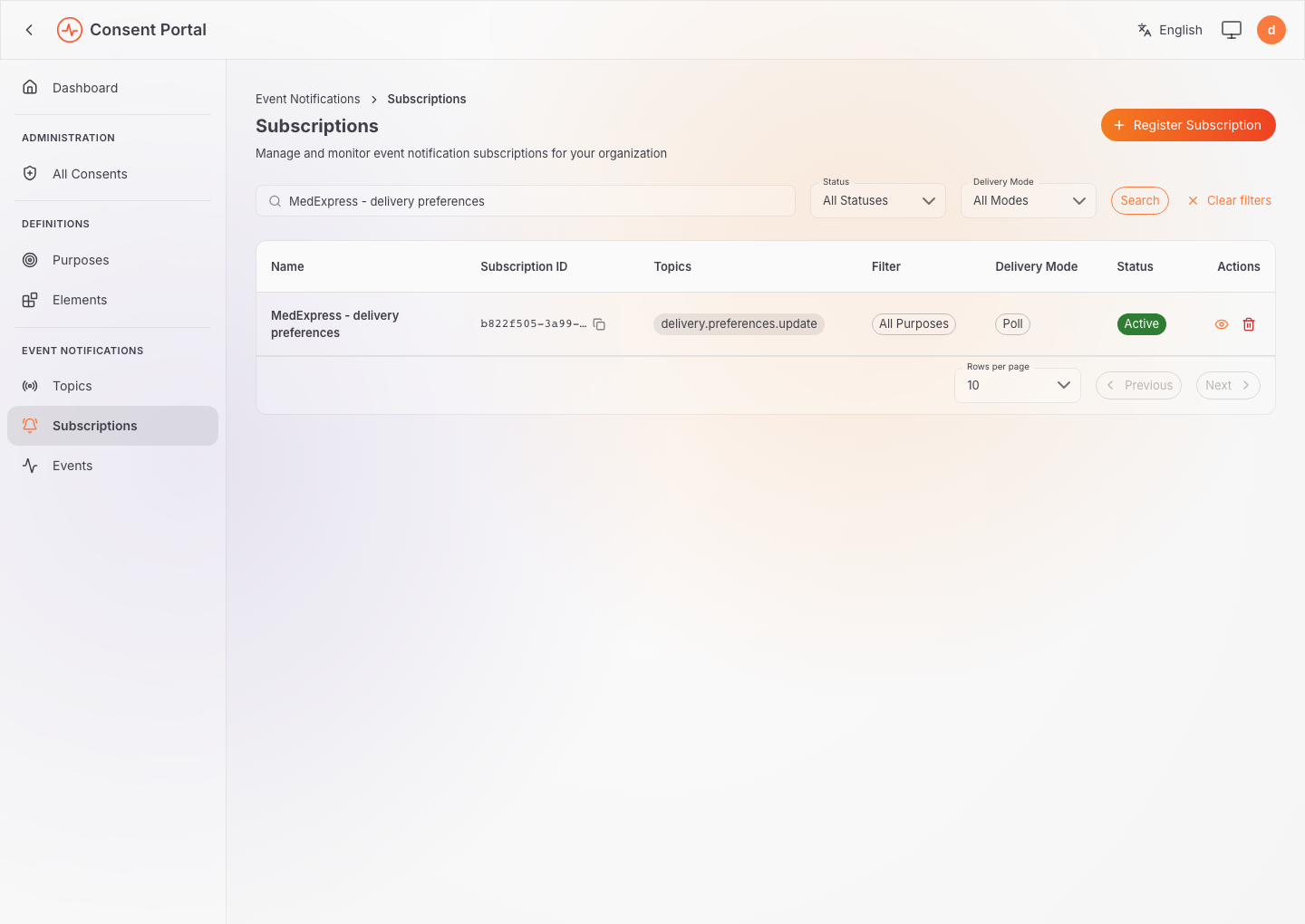1305x924 pixels.
Task: Click the Search button
Action: (1140, 200)
